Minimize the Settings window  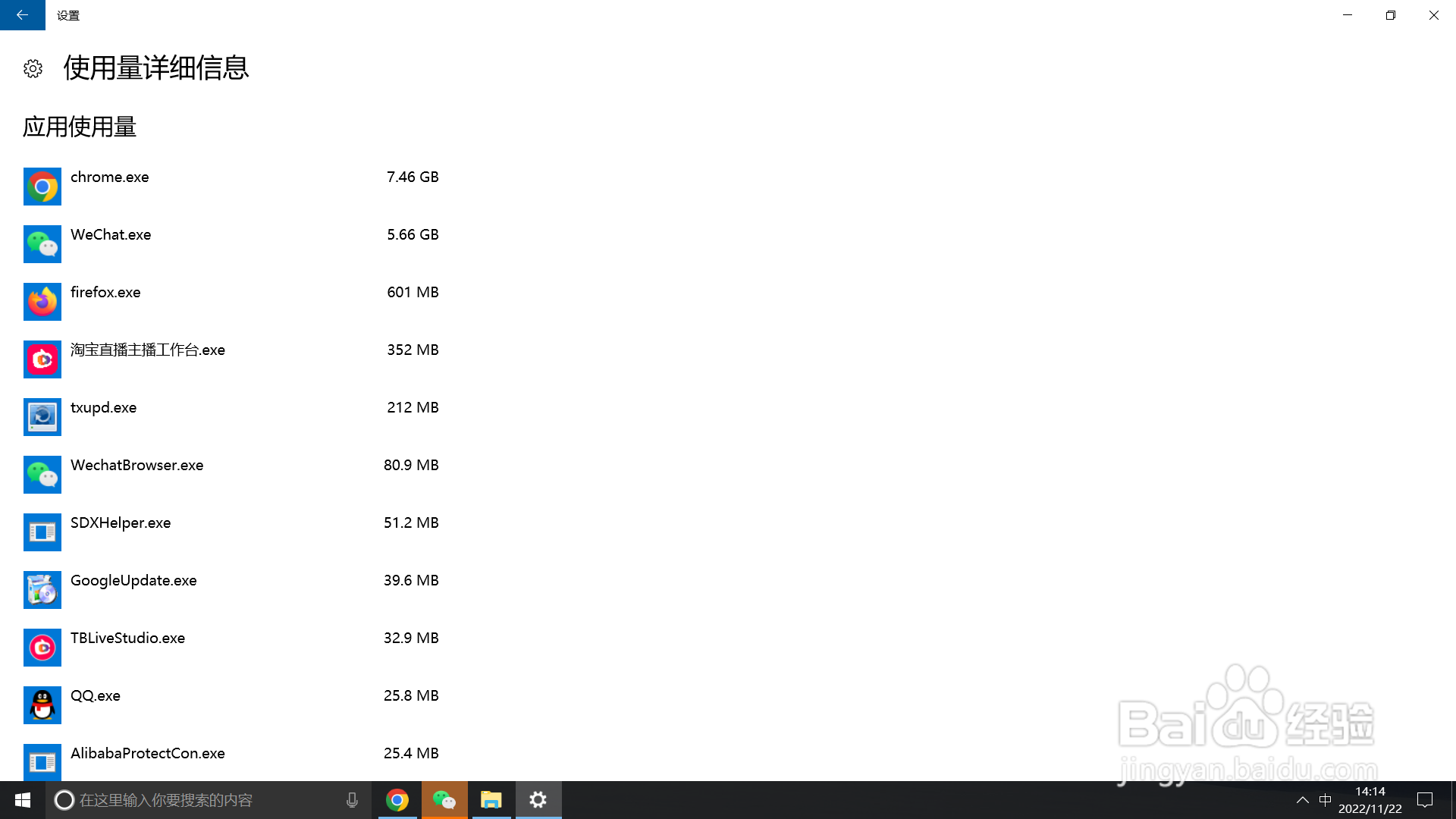(1348, 15)
